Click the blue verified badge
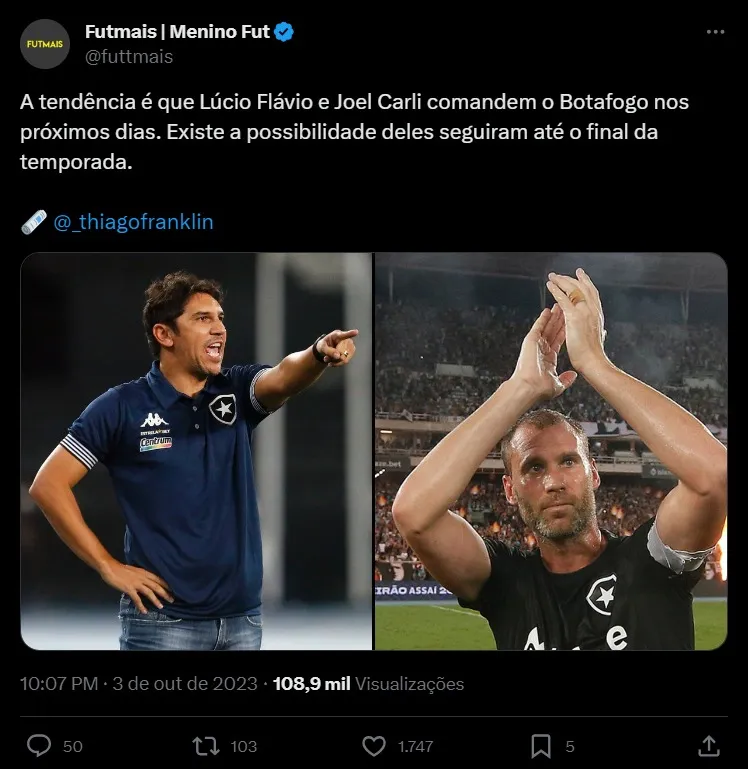Screen dimensions: 748x769 (x=284, y=32)
